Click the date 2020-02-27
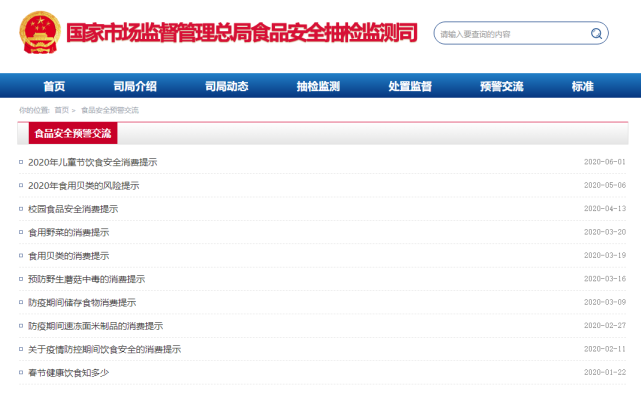Screen dimensions: 641x394 pyautogui.click(x=605, y=325)
